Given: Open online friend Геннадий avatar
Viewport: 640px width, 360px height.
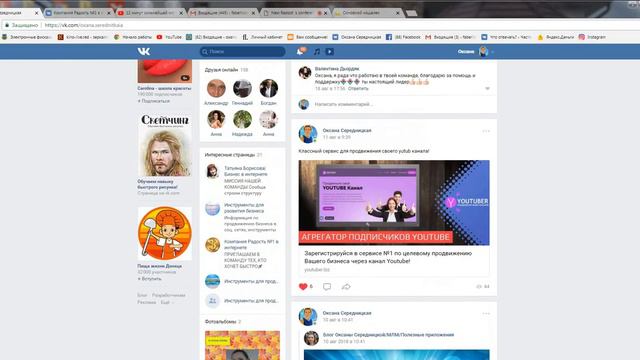Looking at the screenshot, I should point(242,88).
